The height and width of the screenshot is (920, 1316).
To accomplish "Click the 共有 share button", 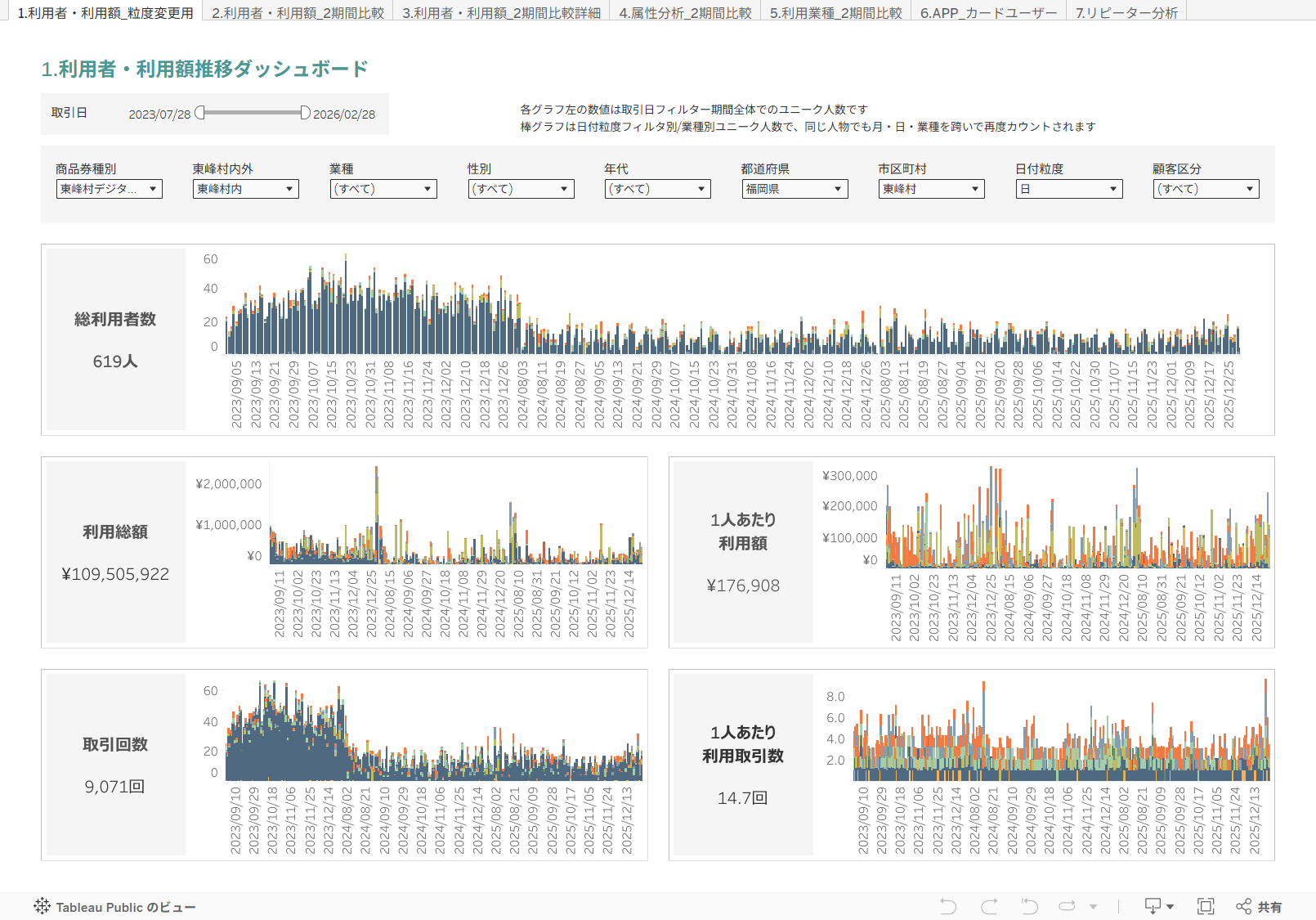I will click(x=1259, y=906).
